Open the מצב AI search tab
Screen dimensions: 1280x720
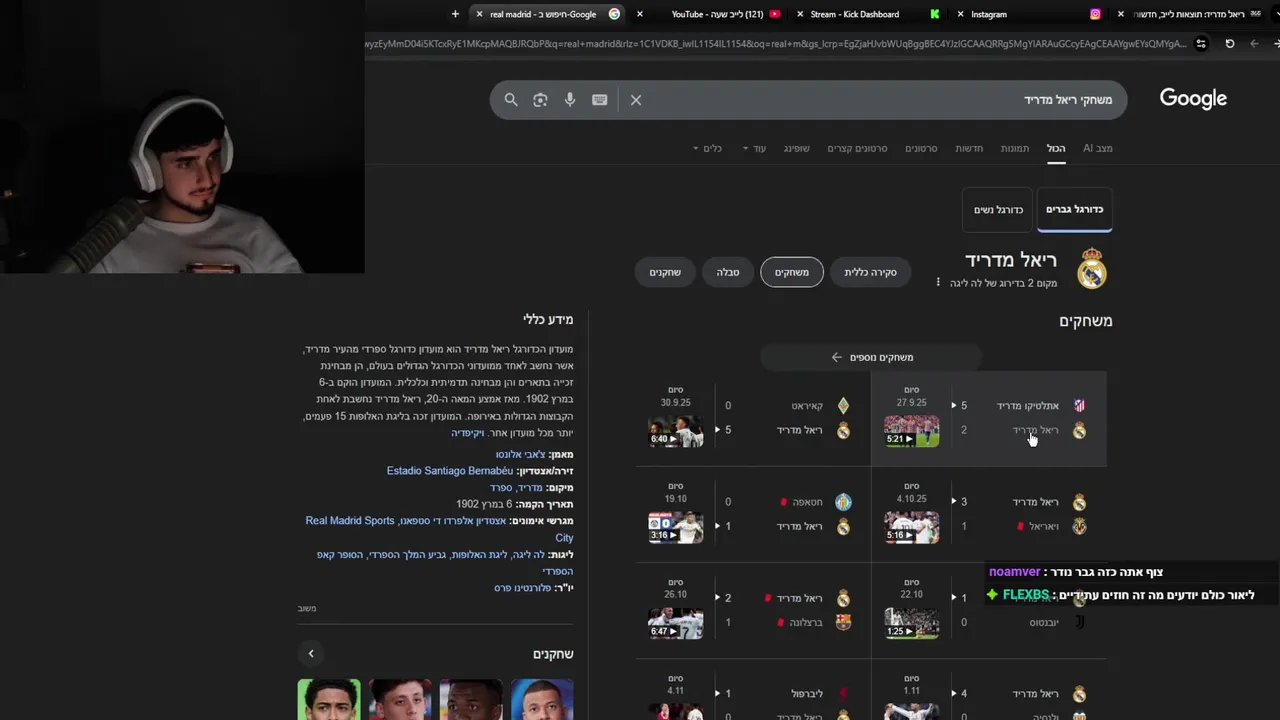coord(1097,148)
